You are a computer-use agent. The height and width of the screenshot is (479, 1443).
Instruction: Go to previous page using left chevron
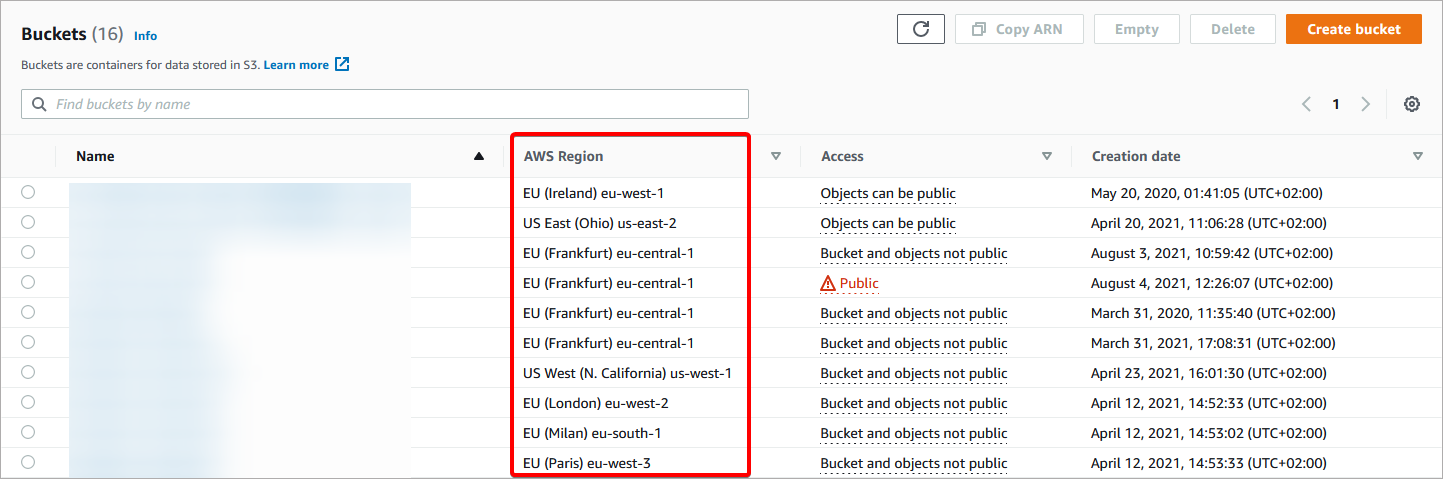(1306, 104)
